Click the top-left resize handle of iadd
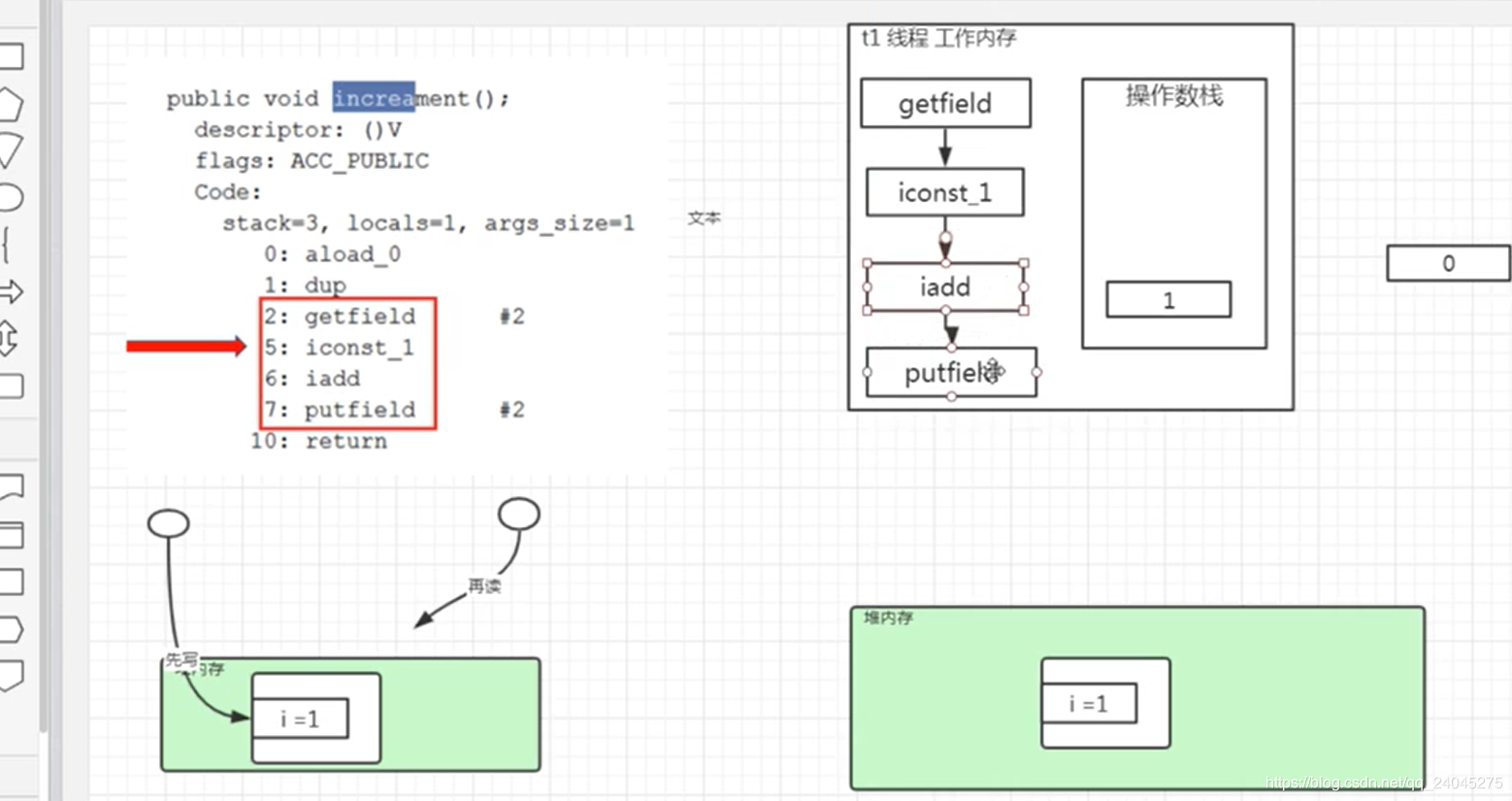This screenshot has height=801, width=1512. click(868, 263)
